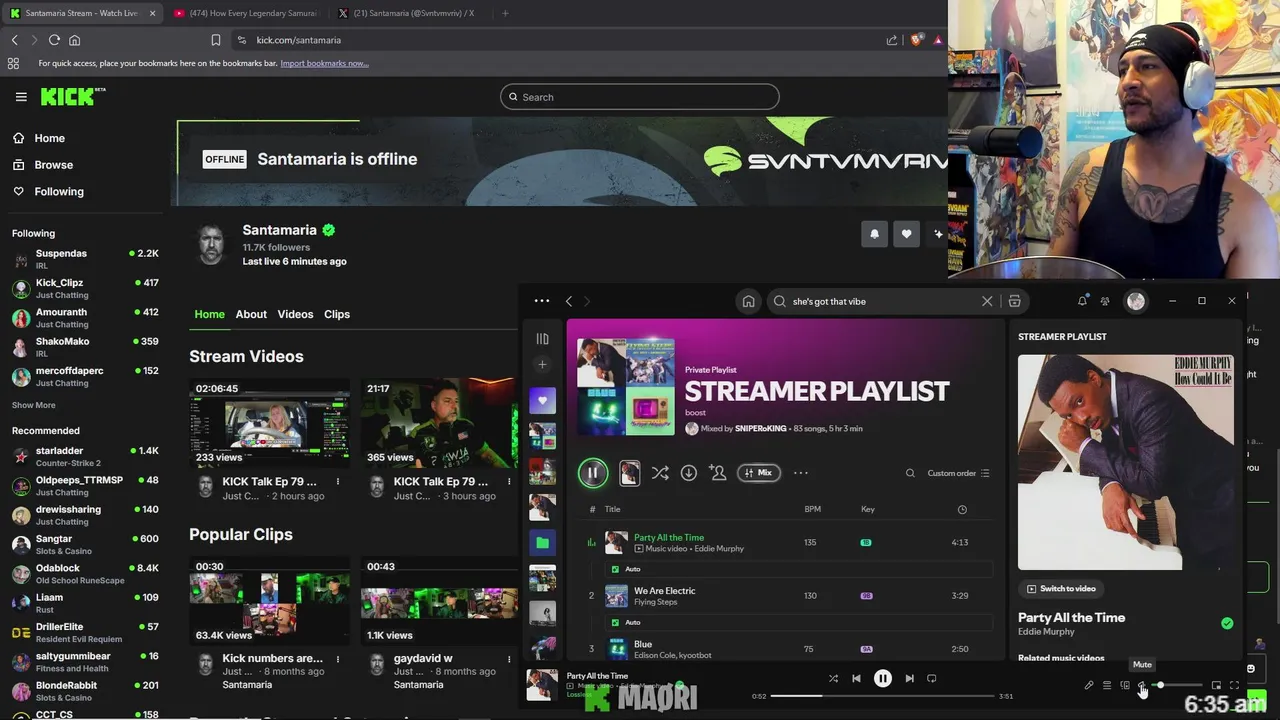1280x720 pixels.
Task: Switch to the Clips tab
Action: tap(337, 314)
